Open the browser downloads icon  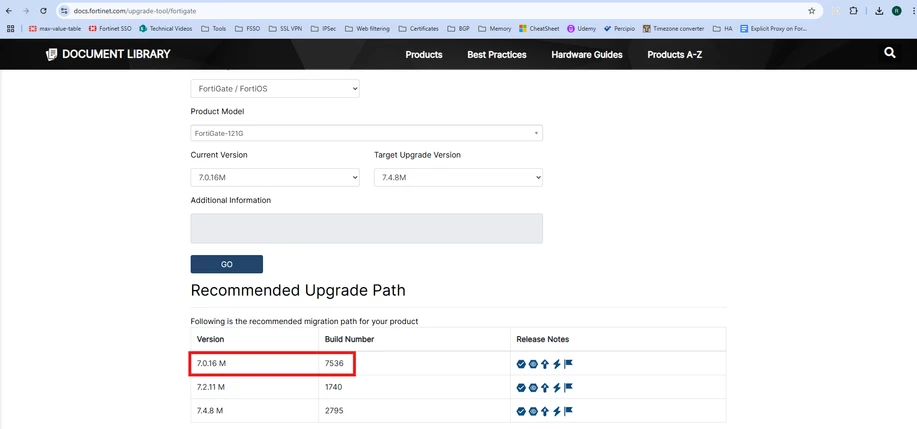(x=879, y=11)
